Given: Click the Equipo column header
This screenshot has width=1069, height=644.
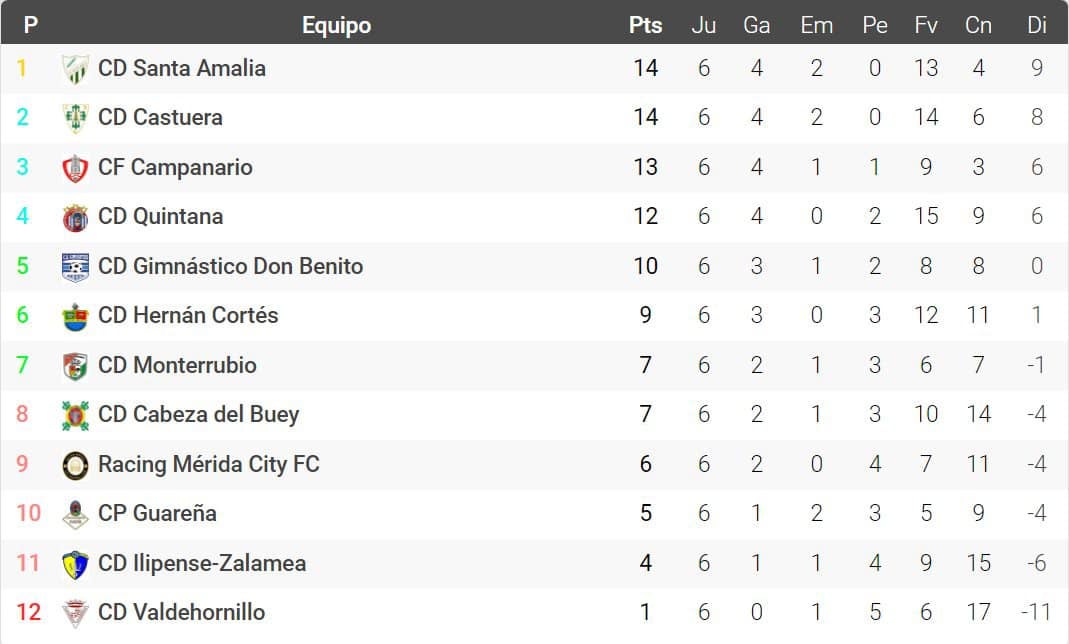Looking at the screenshot, I should tap(337, 25).
